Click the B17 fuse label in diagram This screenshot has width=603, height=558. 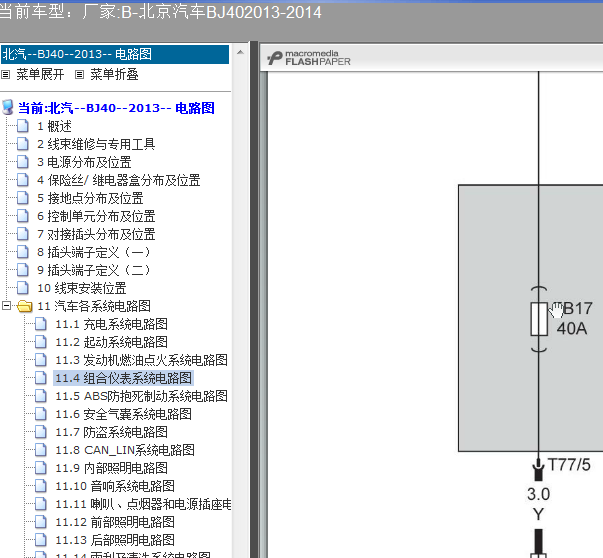pos(578,308)
